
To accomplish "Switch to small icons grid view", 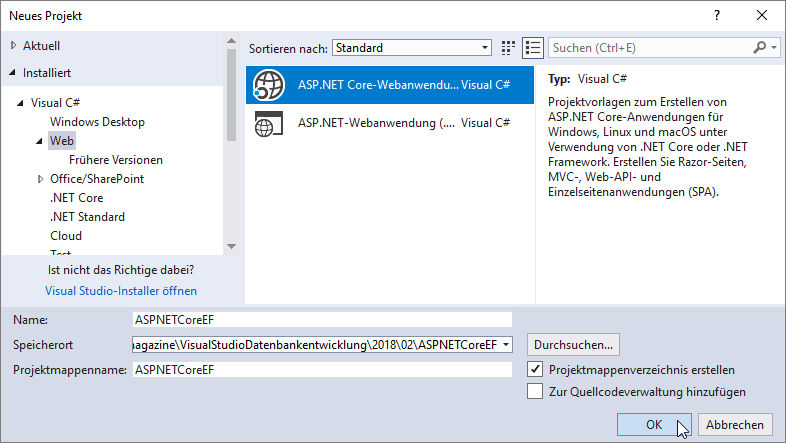I will point(508,48).
